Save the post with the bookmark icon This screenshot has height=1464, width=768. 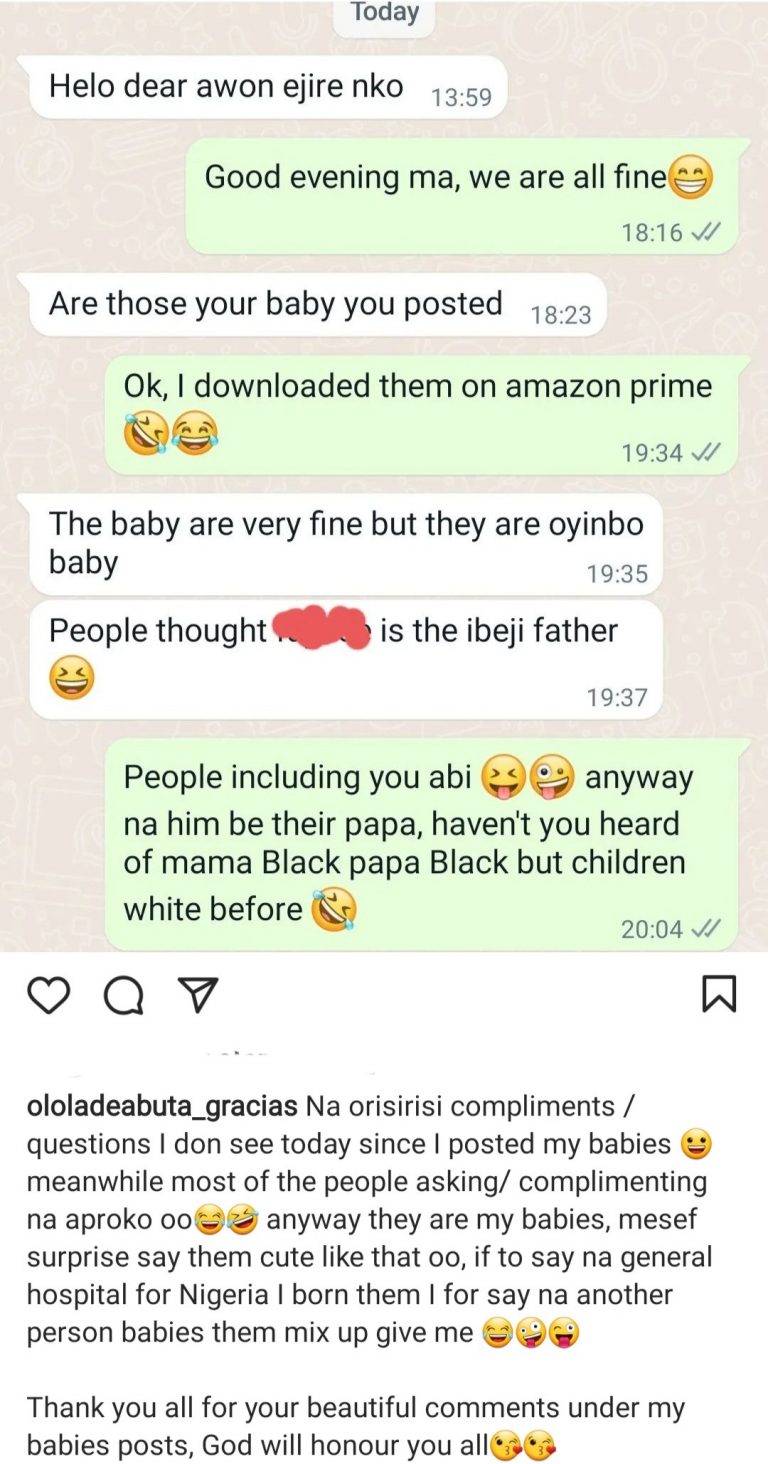point(719,994)
